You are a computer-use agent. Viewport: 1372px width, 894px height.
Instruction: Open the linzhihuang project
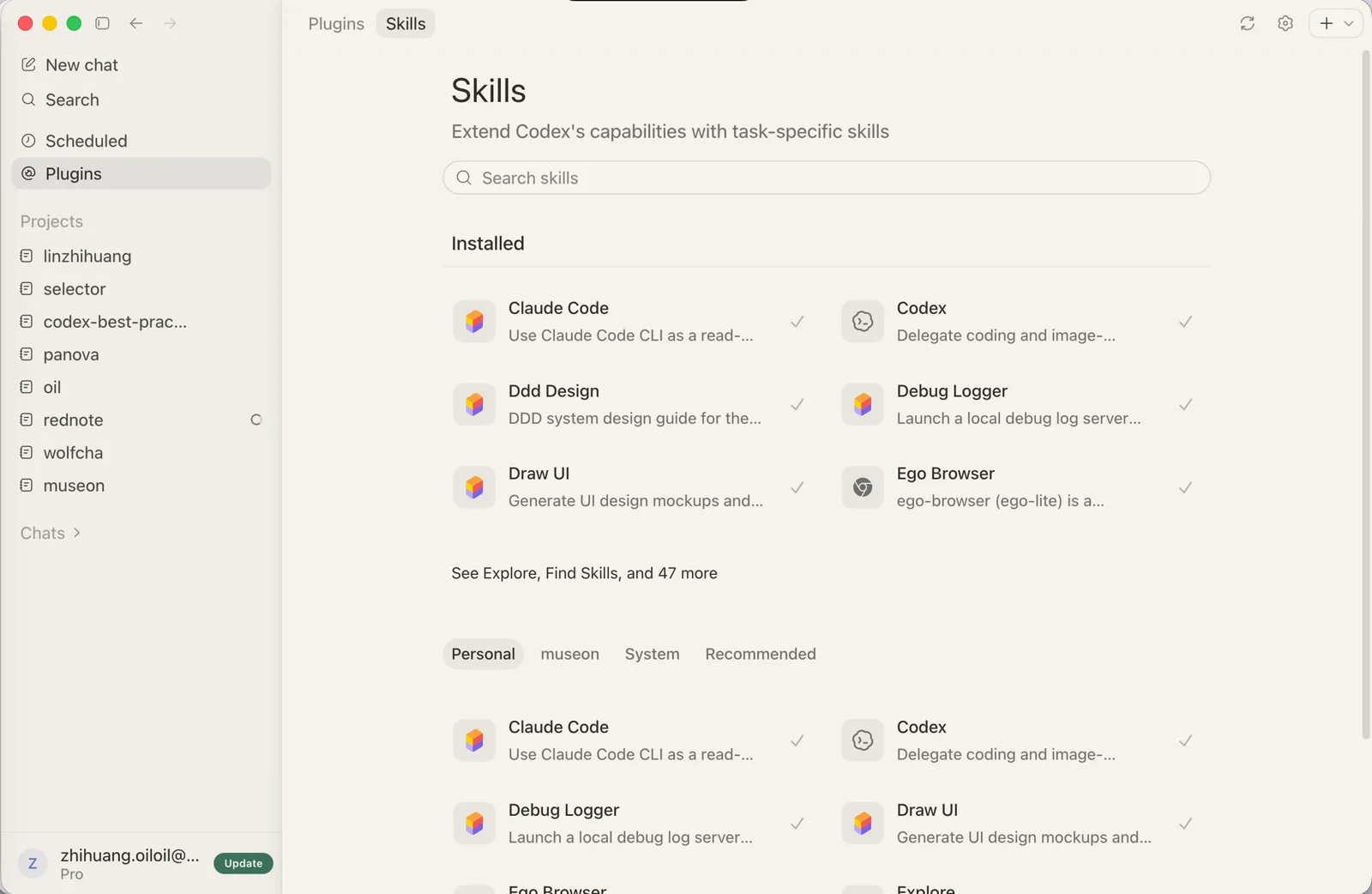[x=141, y=257]
